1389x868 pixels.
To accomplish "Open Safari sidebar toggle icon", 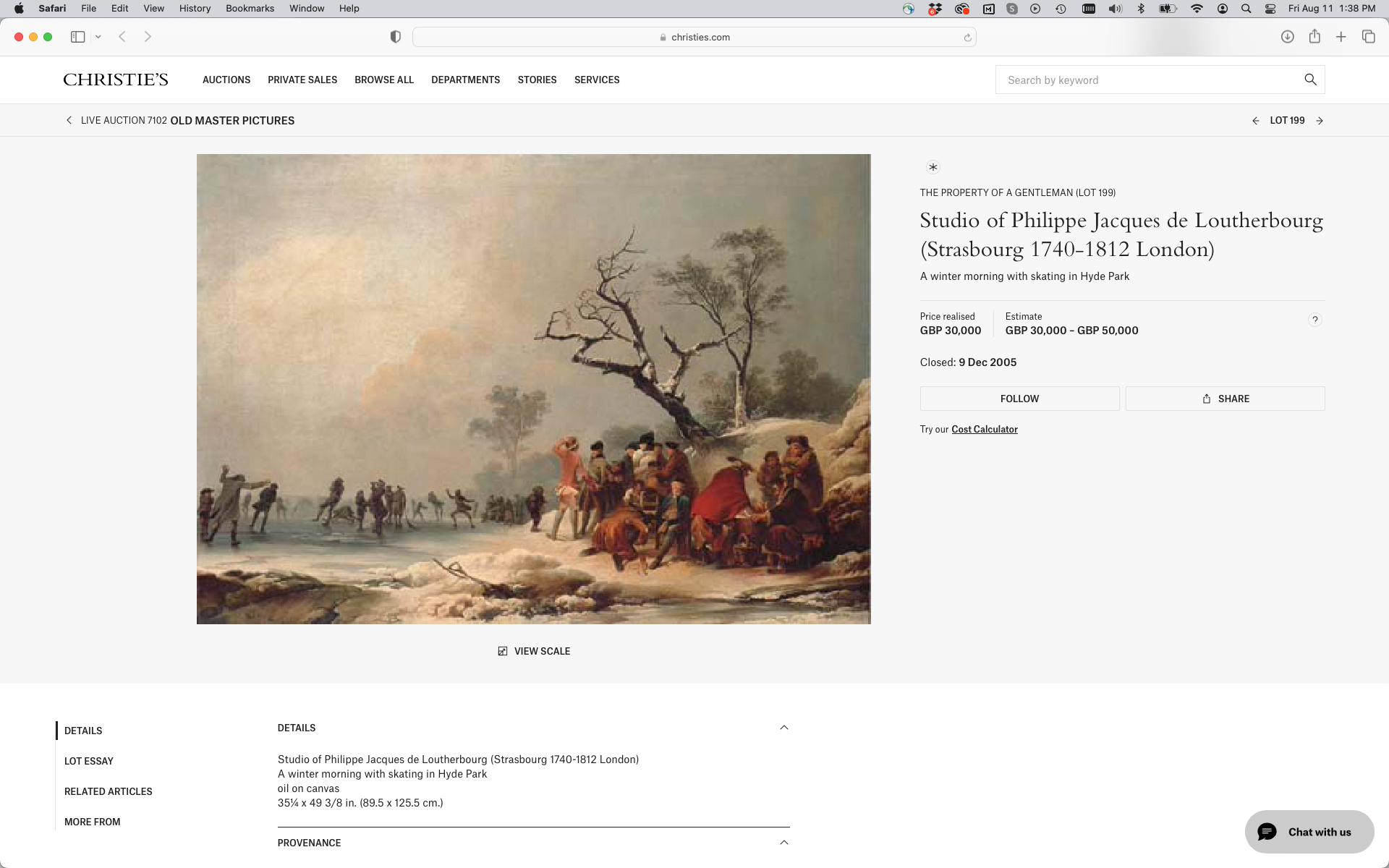I will [78, 37].
